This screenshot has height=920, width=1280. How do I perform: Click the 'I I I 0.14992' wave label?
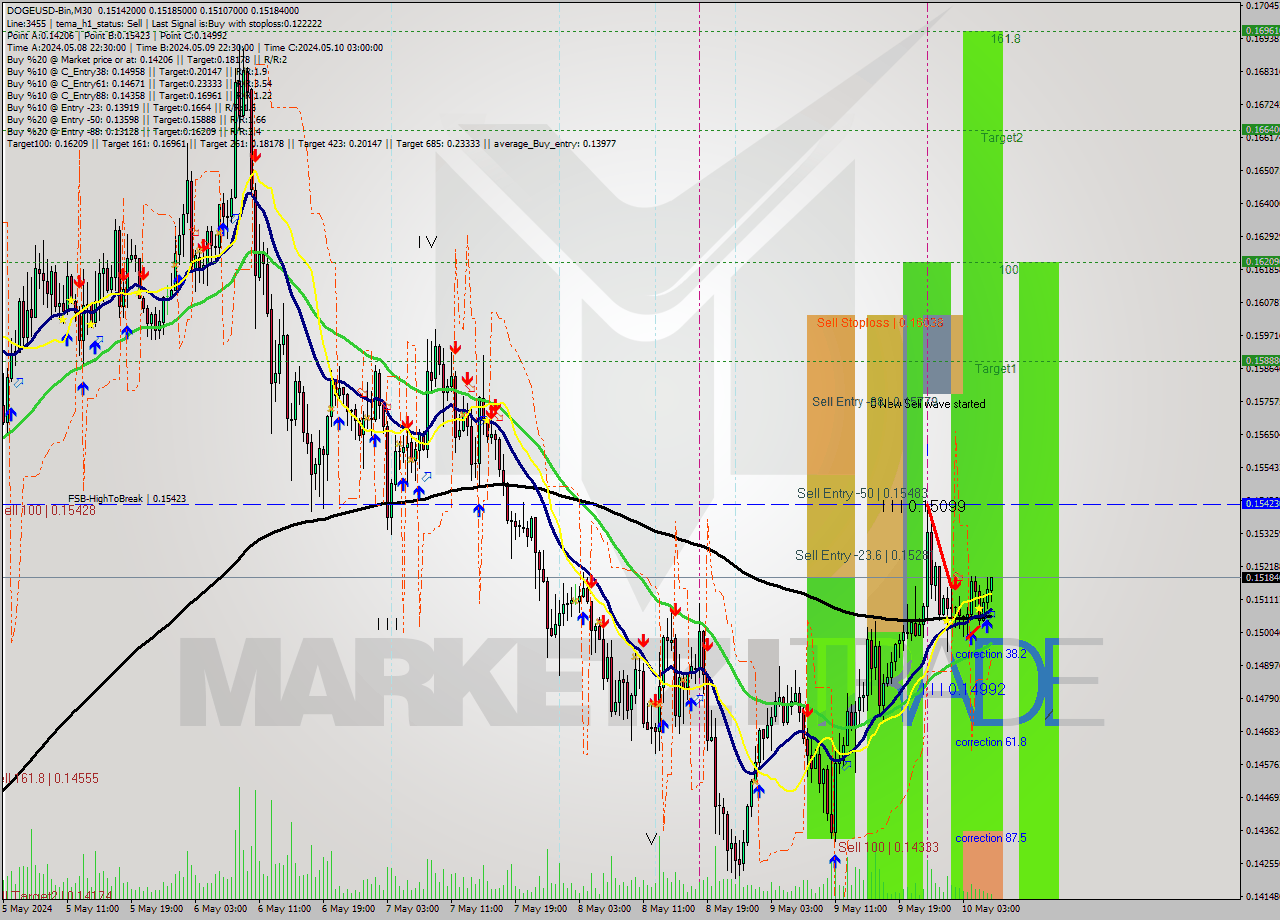[x=962, y=690]
